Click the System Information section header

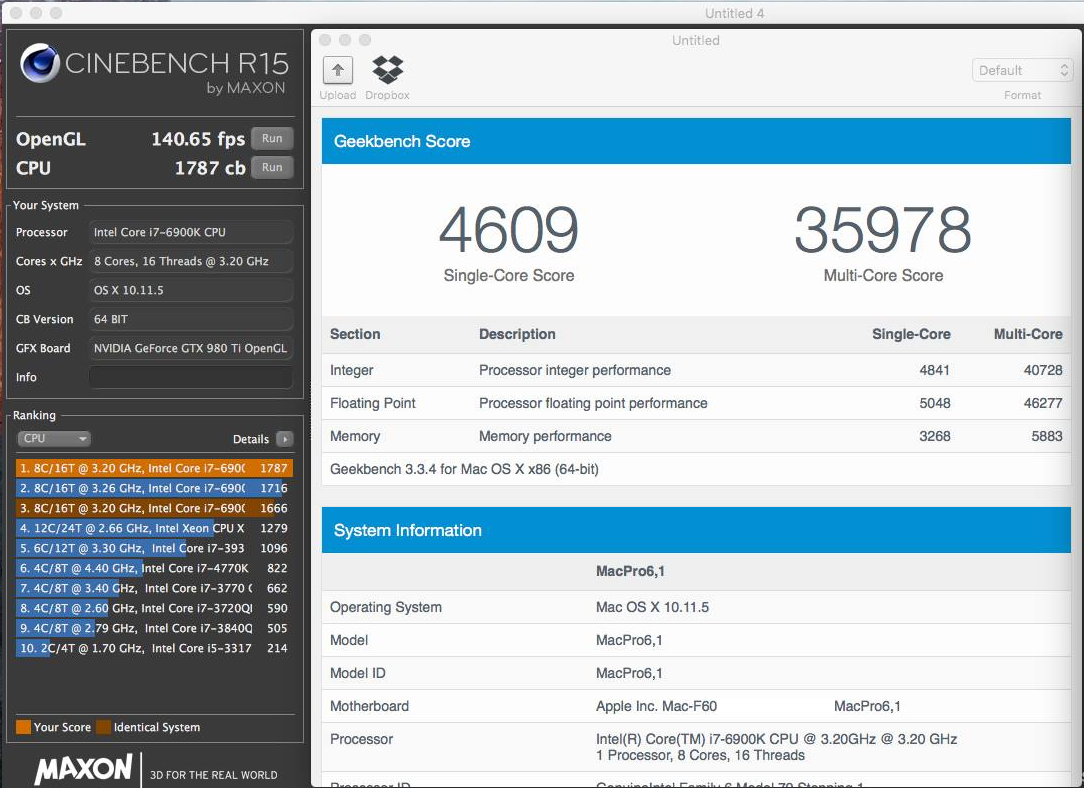point(696,530)
